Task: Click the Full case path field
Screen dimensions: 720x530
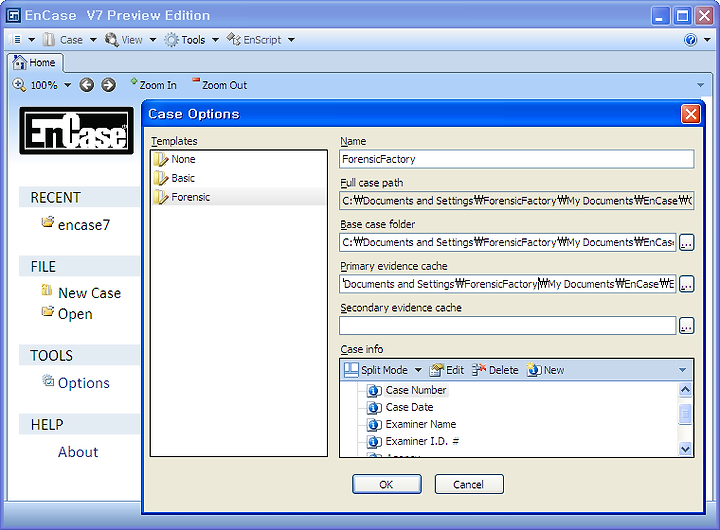Action: tap(517, 201)
